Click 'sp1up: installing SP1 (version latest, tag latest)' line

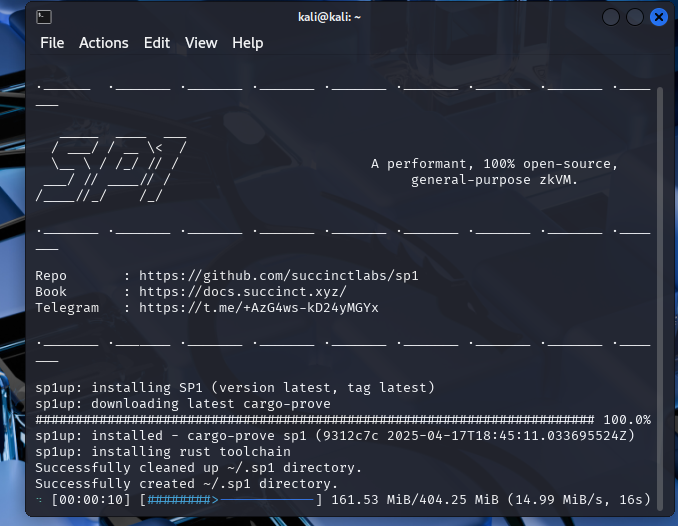point(235,388)
